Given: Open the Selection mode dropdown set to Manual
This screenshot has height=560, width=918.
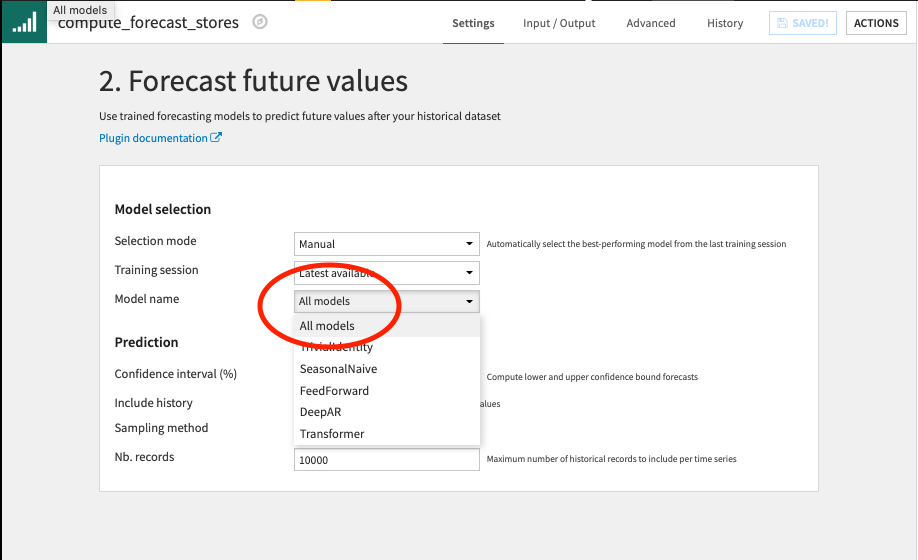Looking at the screenshot, I should pos(386,244).
